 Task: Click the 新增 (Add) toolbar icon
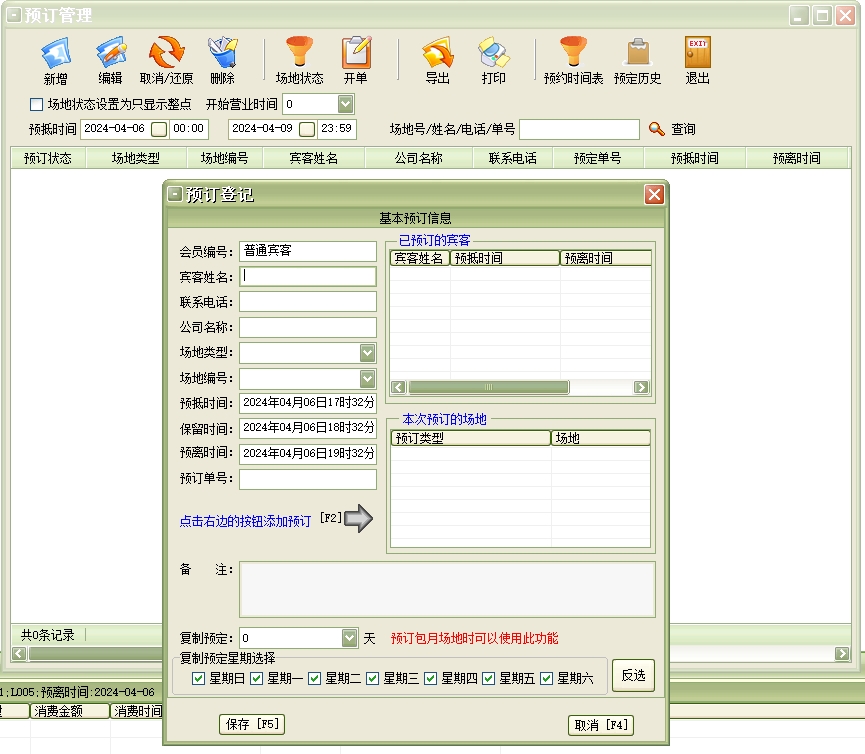56,53
